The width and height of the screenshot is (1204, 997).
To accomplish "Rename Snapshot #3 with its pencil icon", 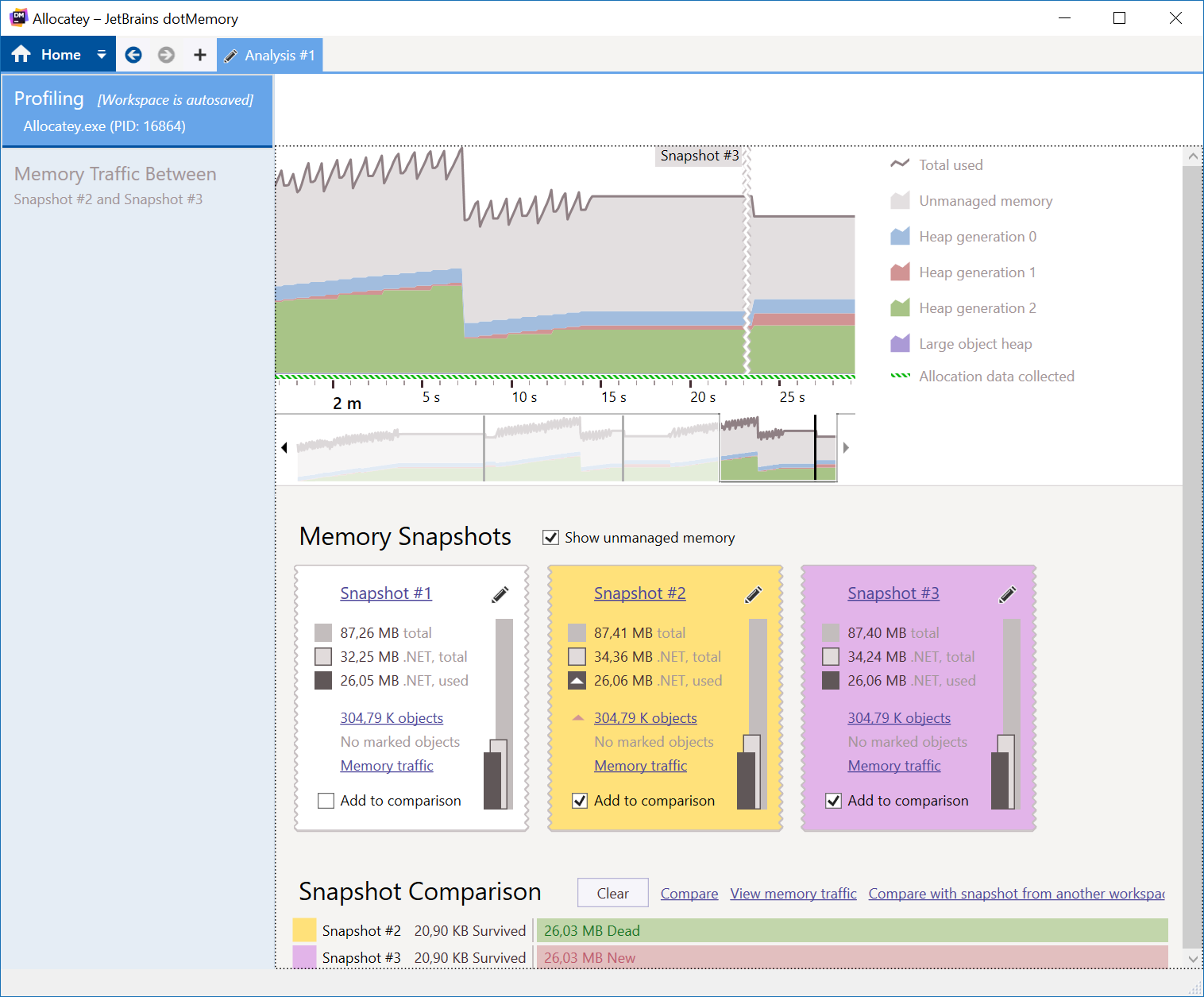I will pyautogui.click(x=1008, y=594).
